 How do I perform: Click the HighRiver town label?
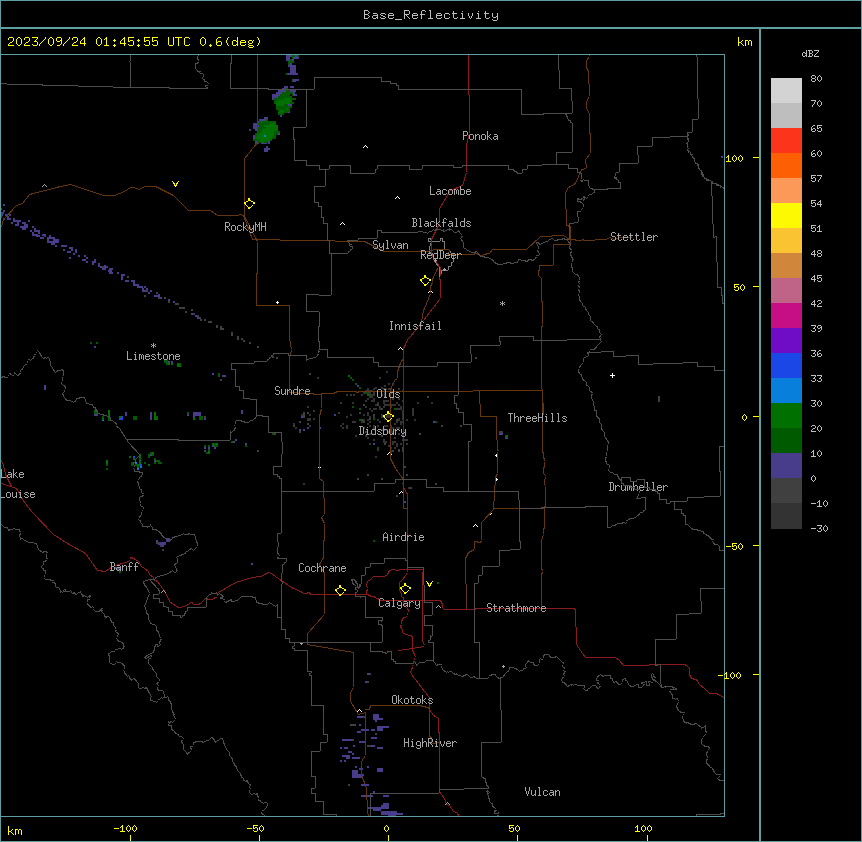430,743
